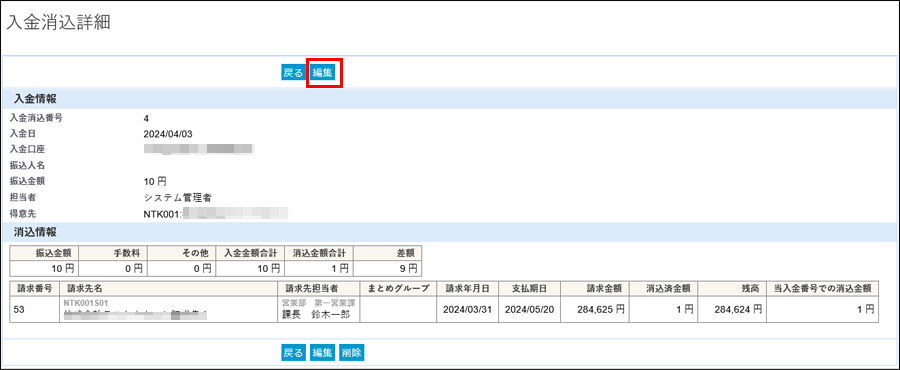Click the top 戻る button
Viewport: 900px width, 370px height.
293,73
